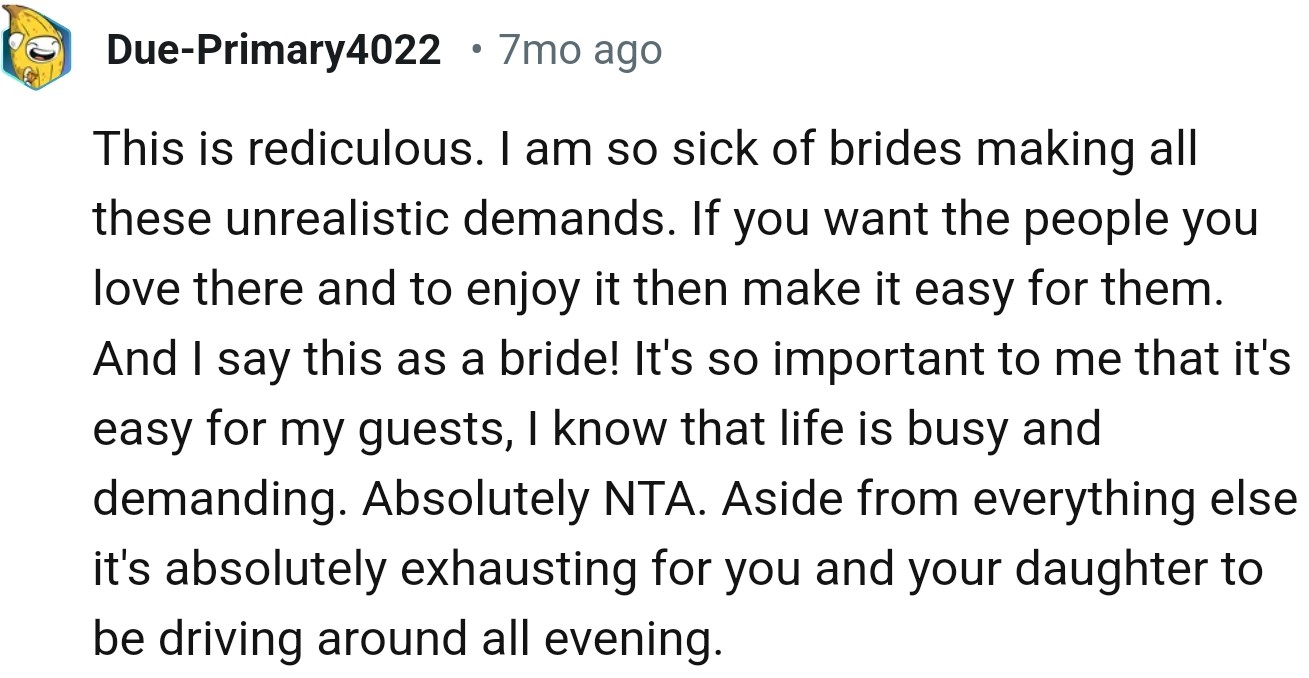Click the "7mo ago" comment timestamp

pyautogui.click(x=579, y=50)
